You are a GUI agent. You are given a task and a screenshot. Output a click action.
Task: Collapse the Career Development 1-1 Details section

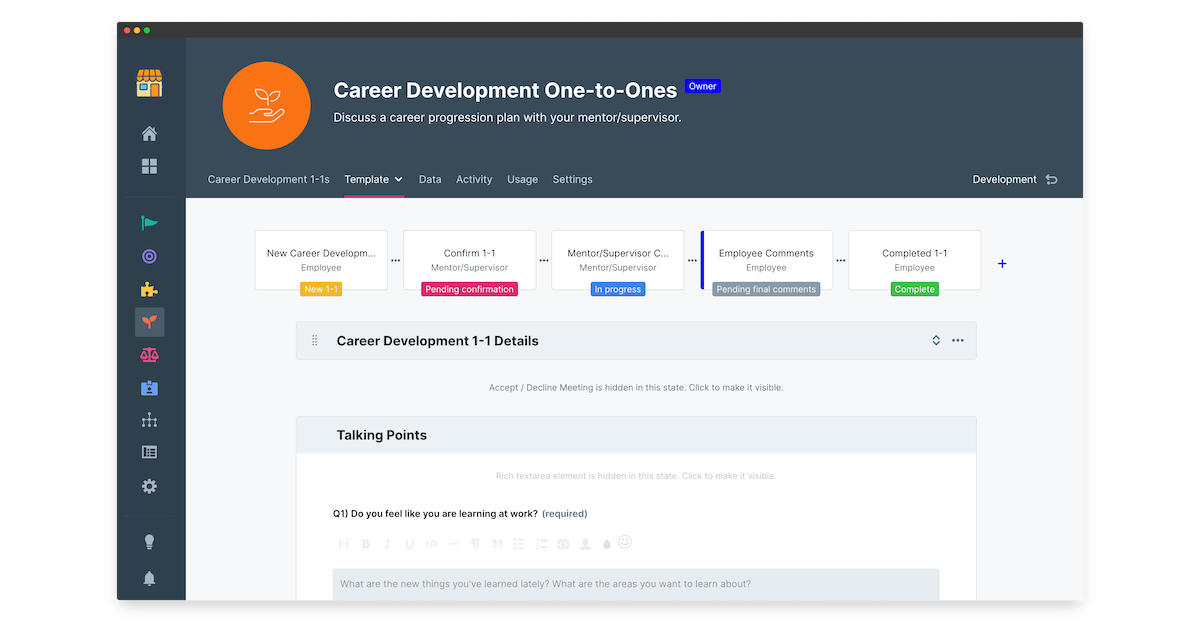[x=936, y=341]
